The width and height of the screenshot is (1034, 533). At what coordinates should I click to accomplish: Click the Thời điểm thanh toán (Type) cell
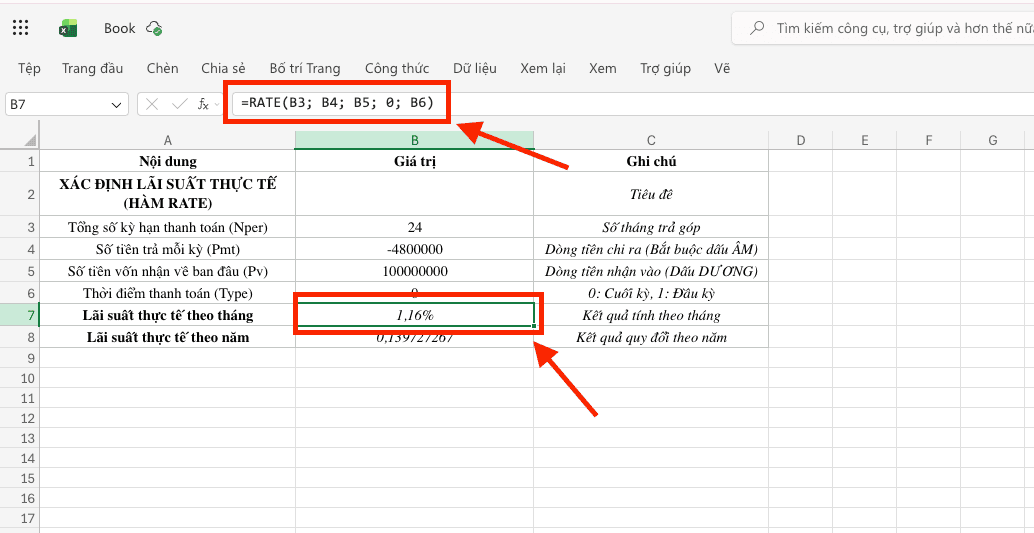point(167,293)
